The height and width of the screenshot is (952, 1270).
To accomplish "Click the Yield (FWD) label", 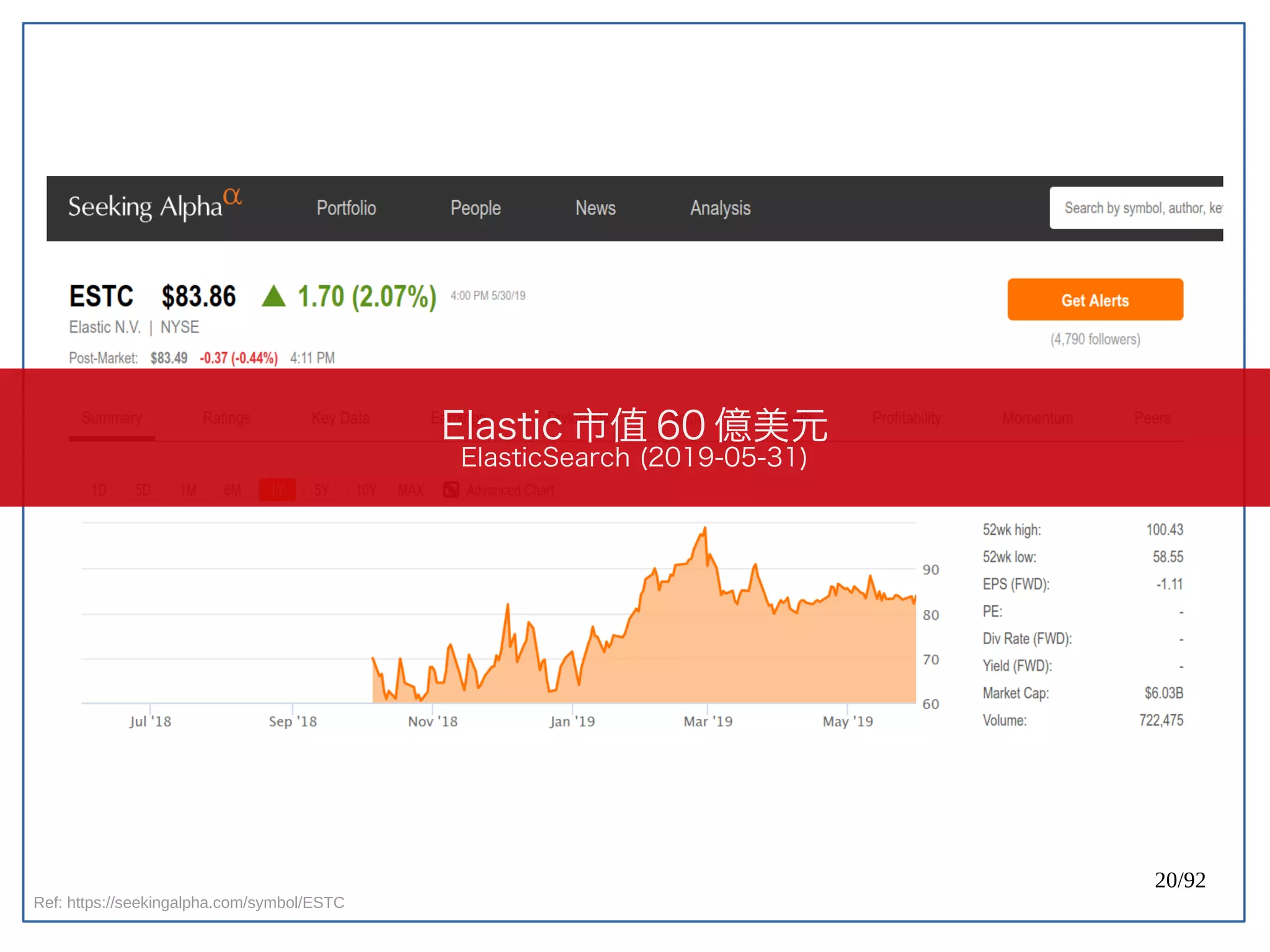I will 1017,666.
